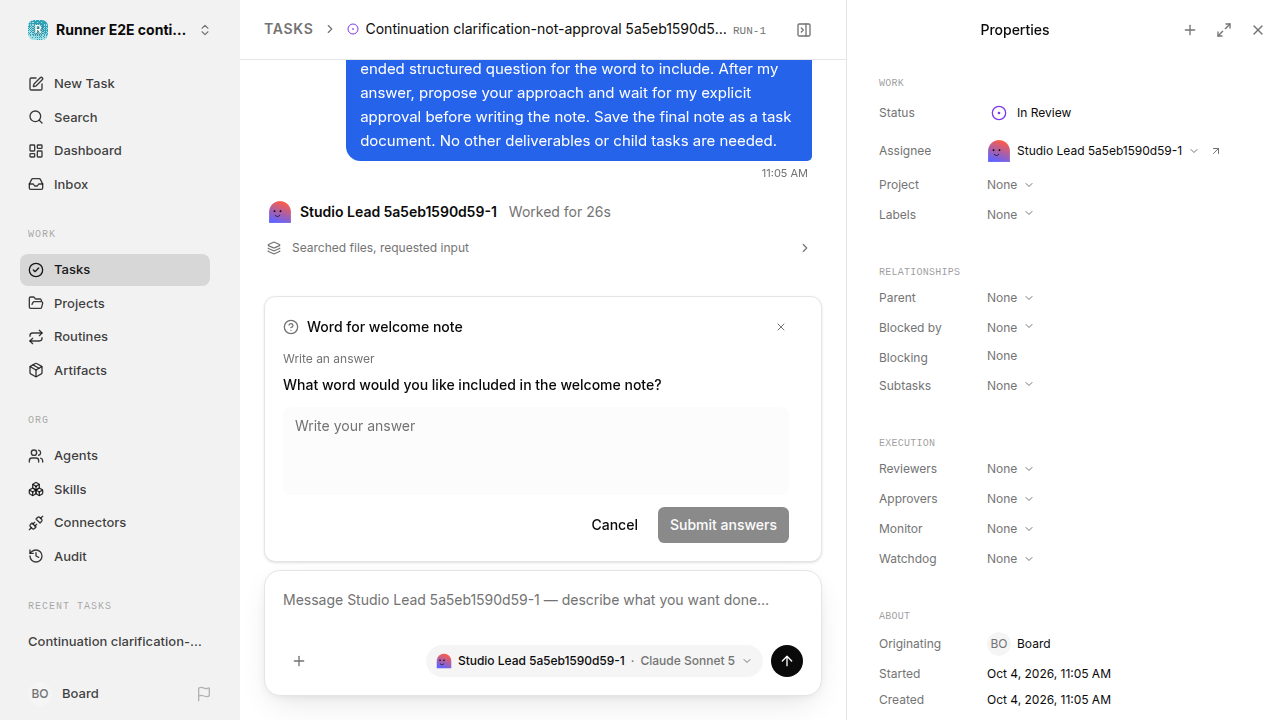Open the Claude Sonnet 5 model selector
The height and width of the screenshot is (720, 1280).
(x=696, y=661)
